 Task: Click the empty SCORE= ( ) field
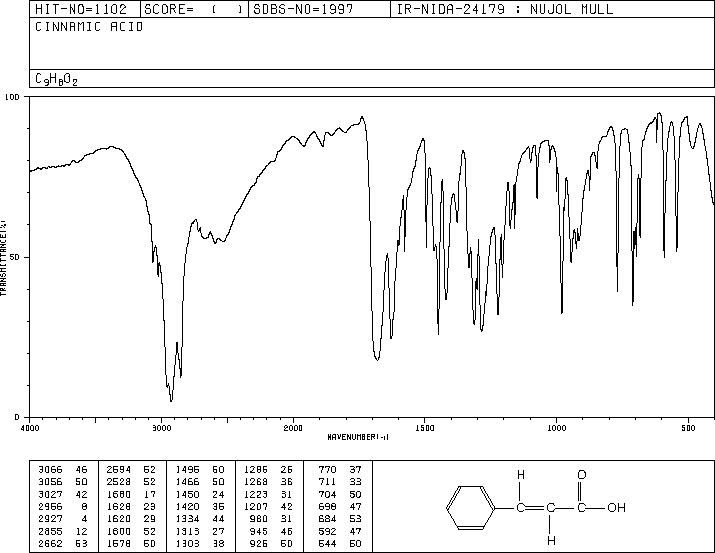pos(194,9)
